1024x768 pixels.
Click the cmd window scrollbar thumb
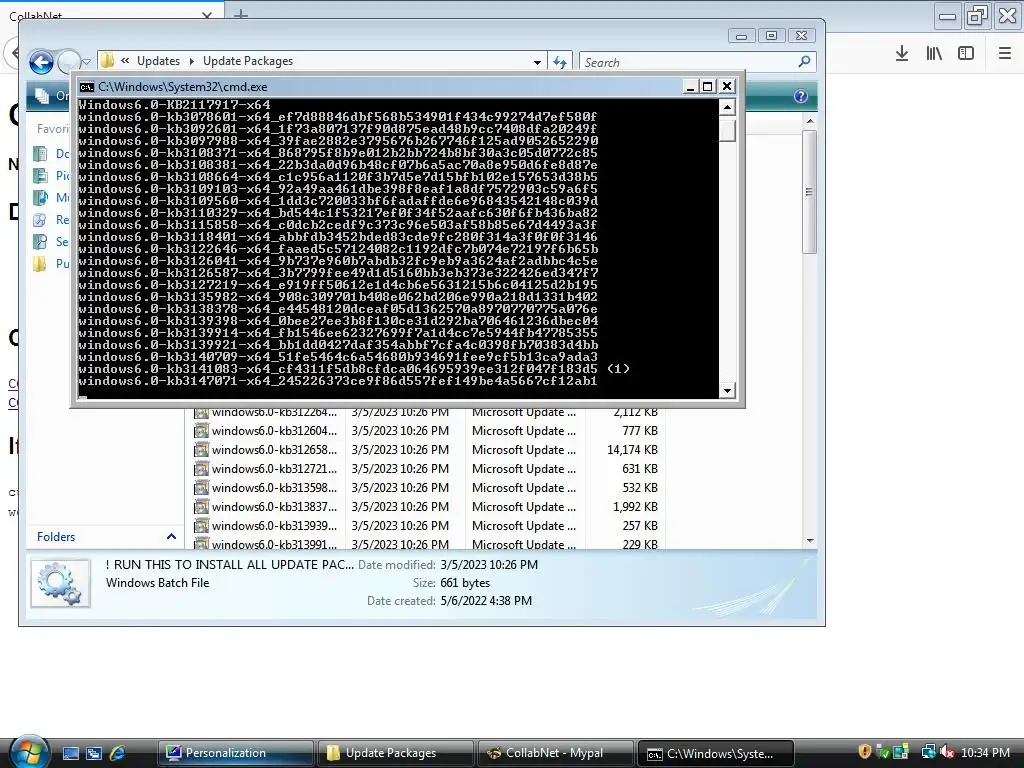coord(728,130)
